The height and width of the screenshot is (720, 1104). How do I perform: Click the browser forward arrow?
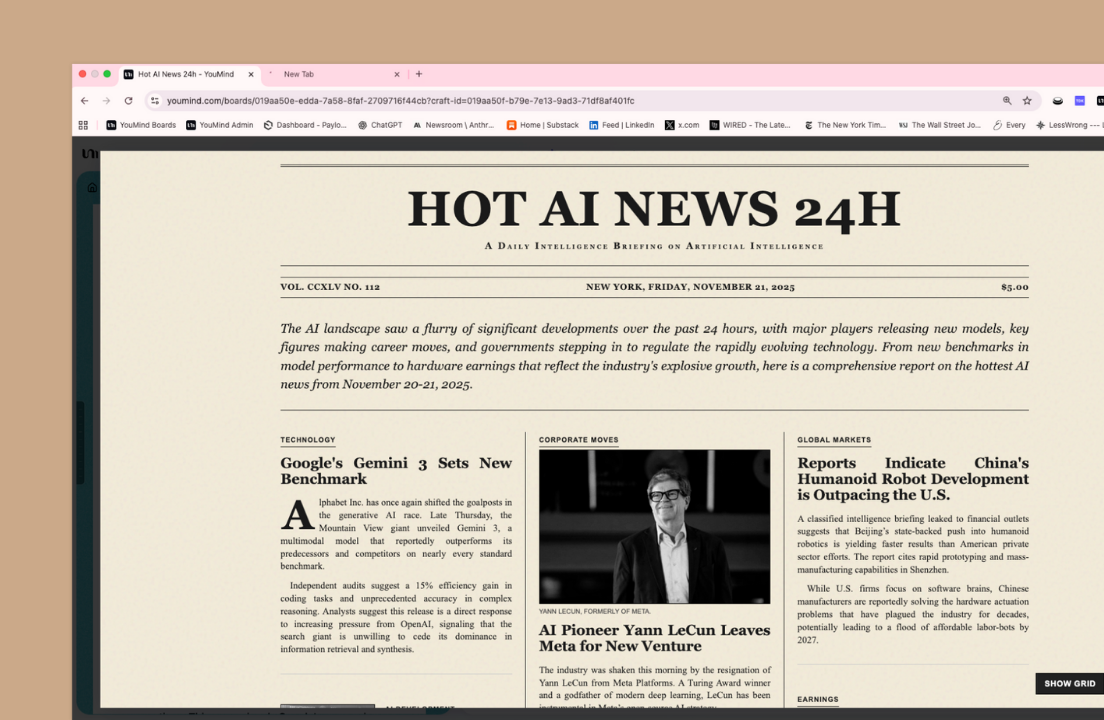106,101
